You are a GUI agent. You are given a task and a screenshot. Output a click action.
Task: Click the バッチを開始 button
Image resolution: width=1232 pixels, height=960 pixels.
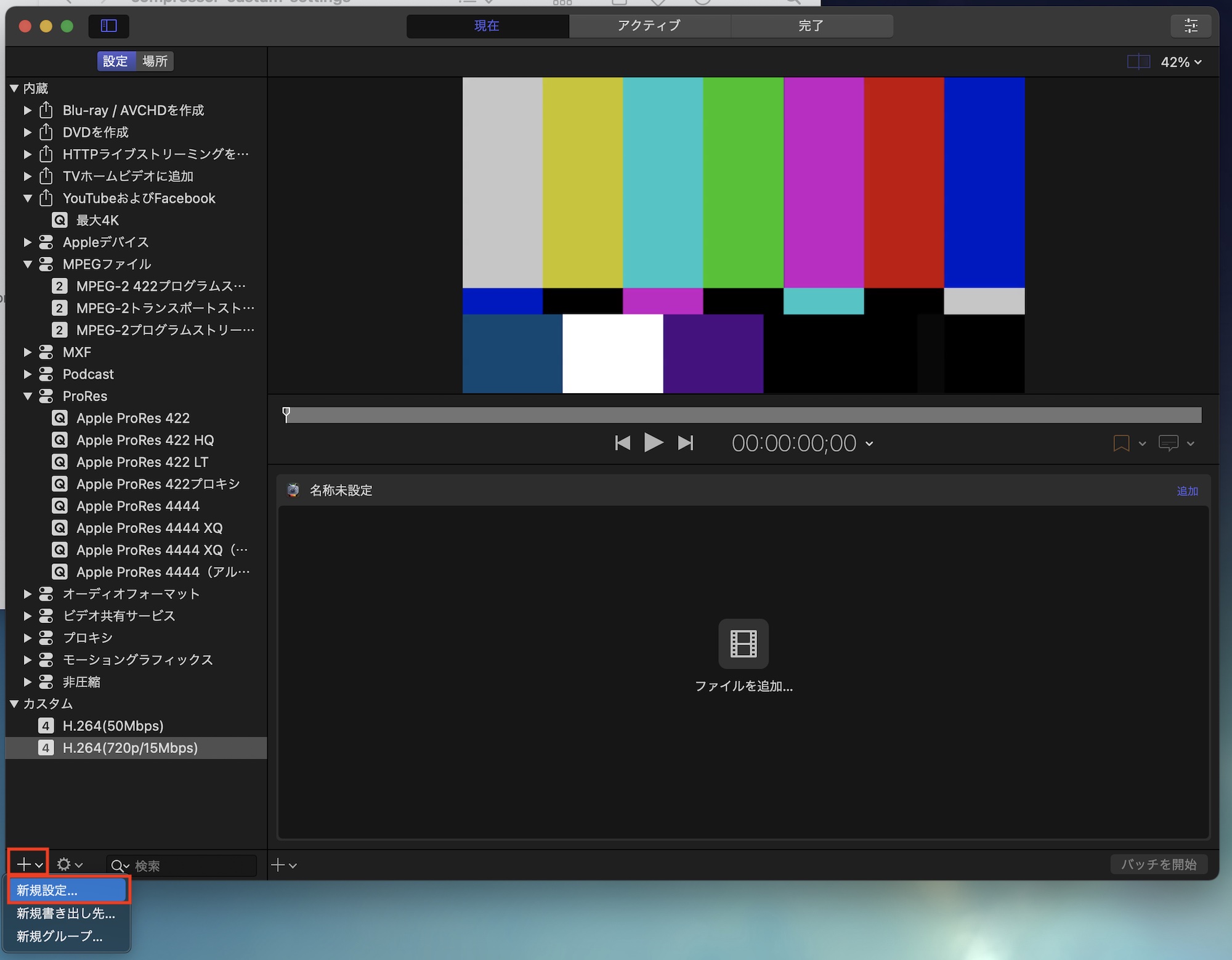(1158, 864)
